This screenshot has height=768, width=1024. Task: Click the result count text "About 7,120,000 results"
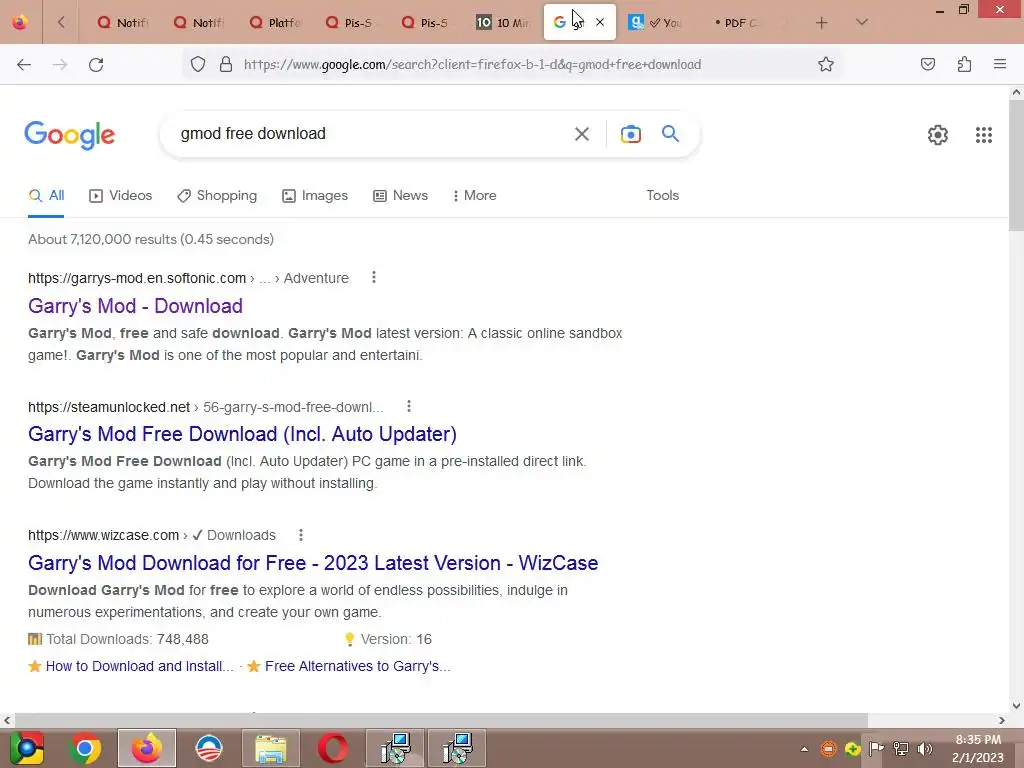pos(103,239)
